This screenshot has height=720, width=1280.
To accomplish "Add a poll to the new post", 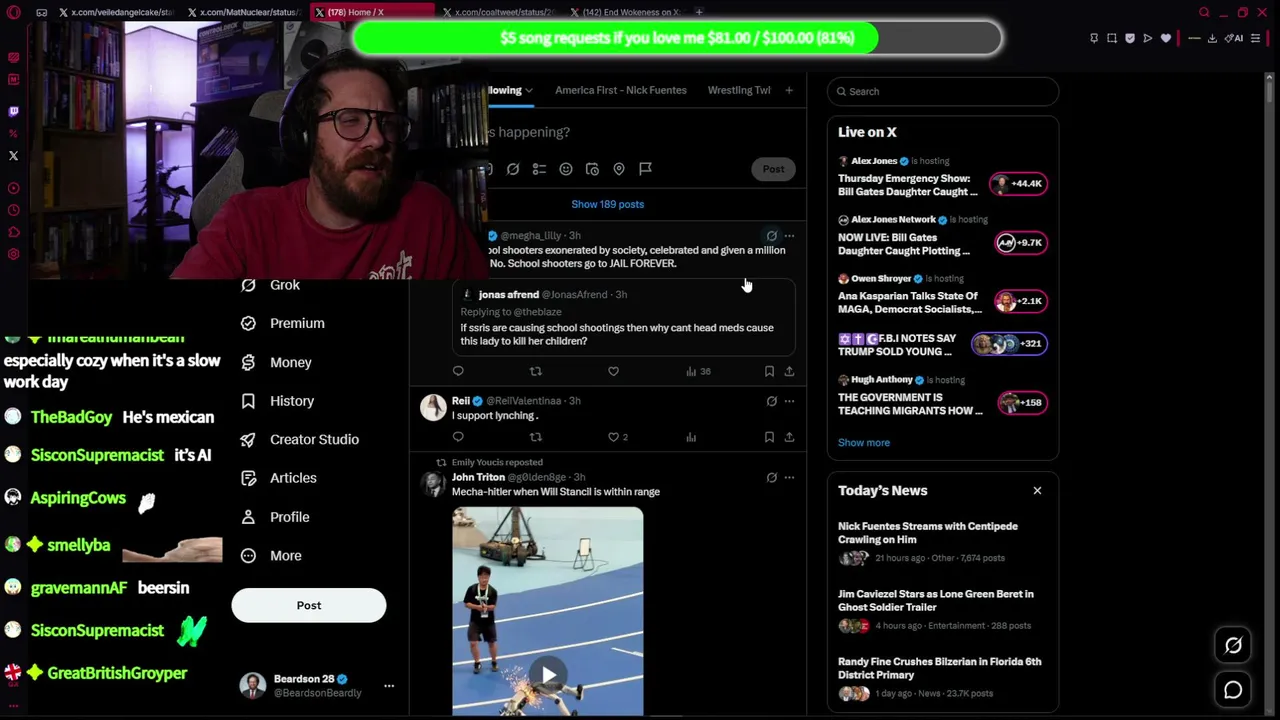I will (539, 169).
